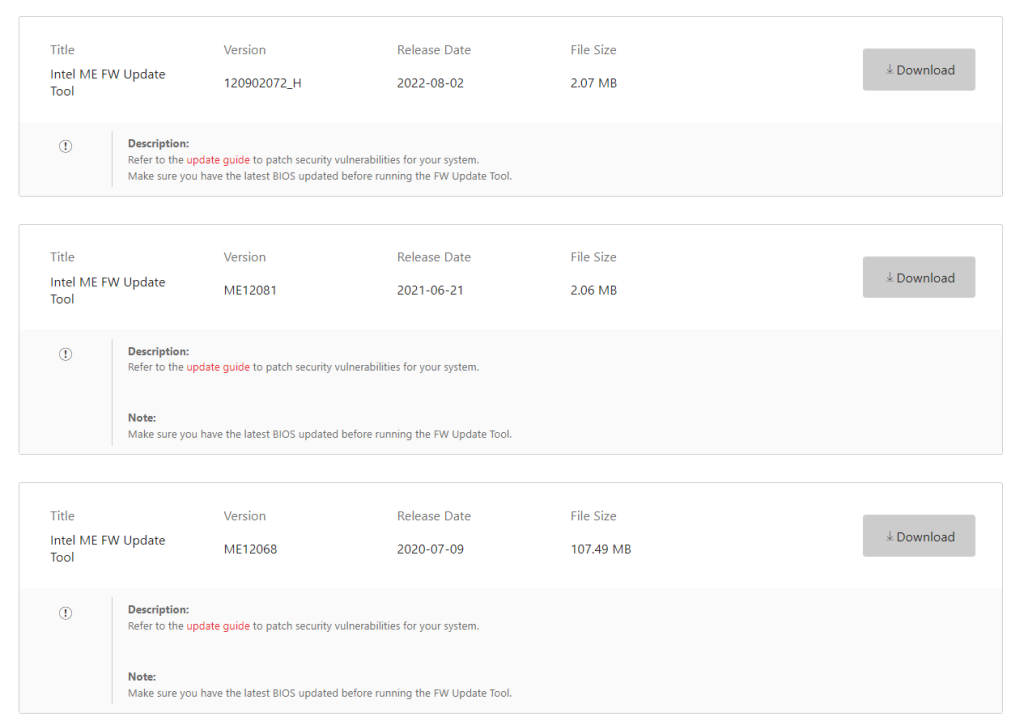The height and width of the screenshot is (721, 1024).
Task: Click info icon in 120902072_H description
Action: (x=66, y=146)
